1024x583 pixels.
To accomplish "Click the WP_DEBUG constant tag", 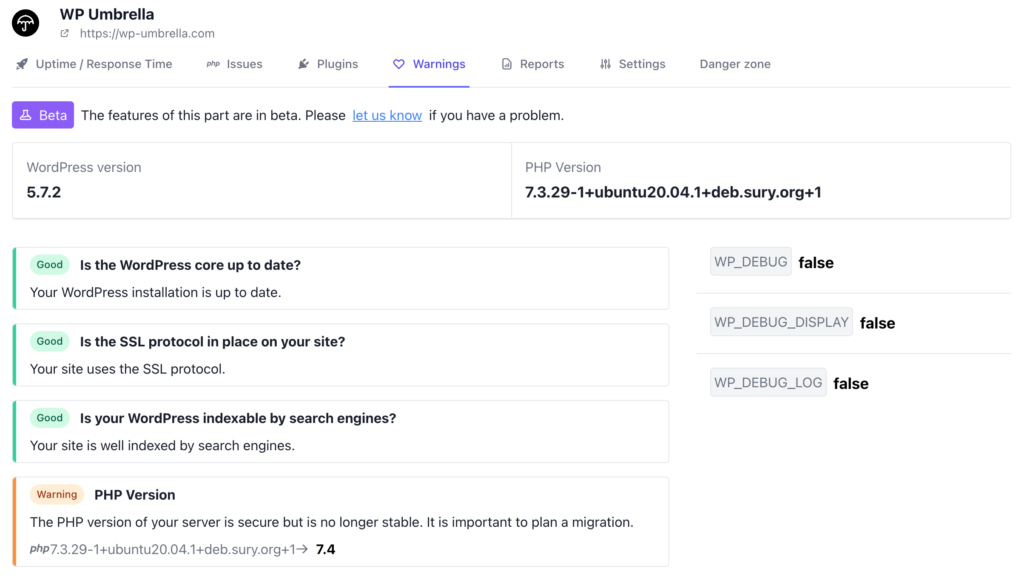I will coord(751,262).
